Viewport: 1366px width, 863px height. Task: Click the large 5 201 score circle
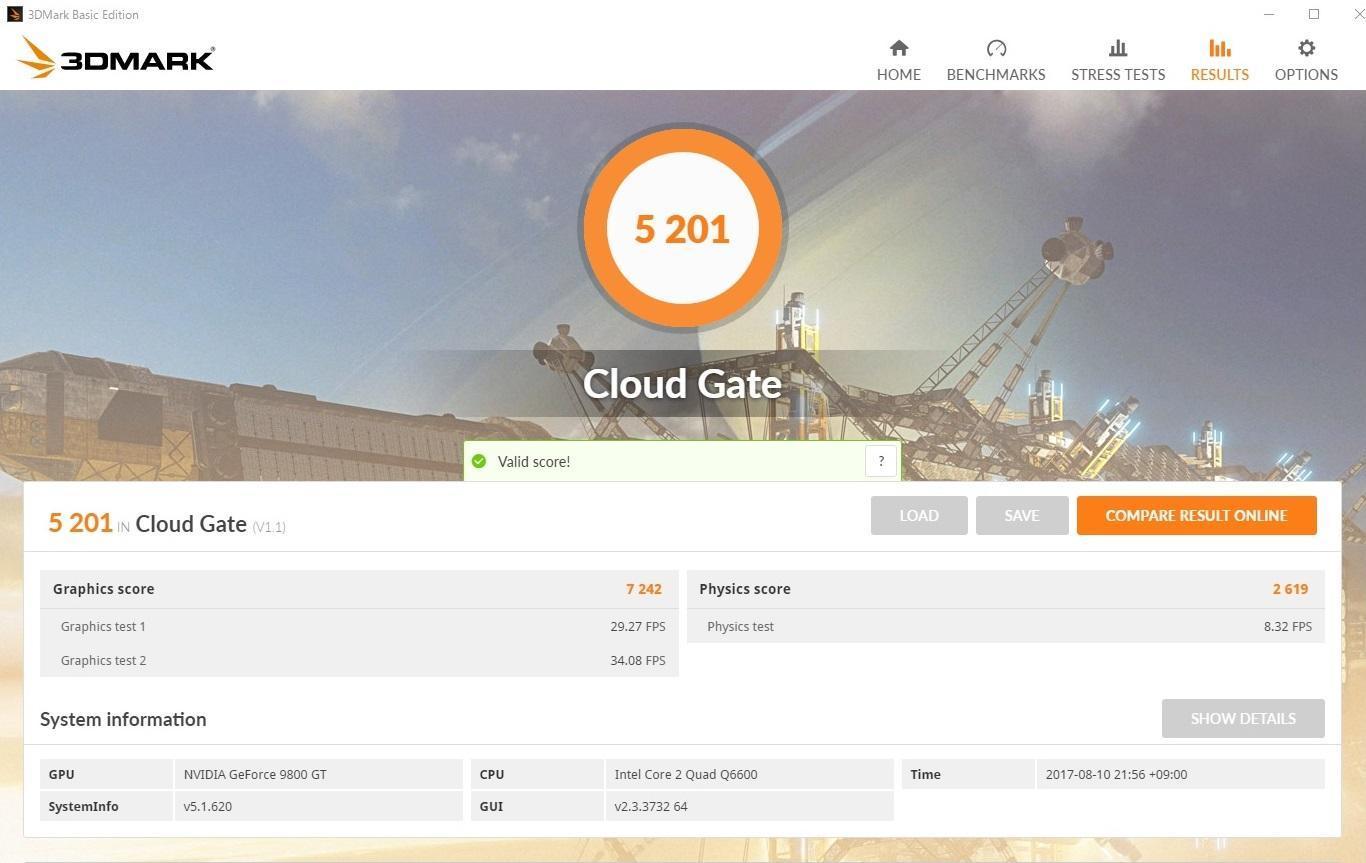point(682,228)
